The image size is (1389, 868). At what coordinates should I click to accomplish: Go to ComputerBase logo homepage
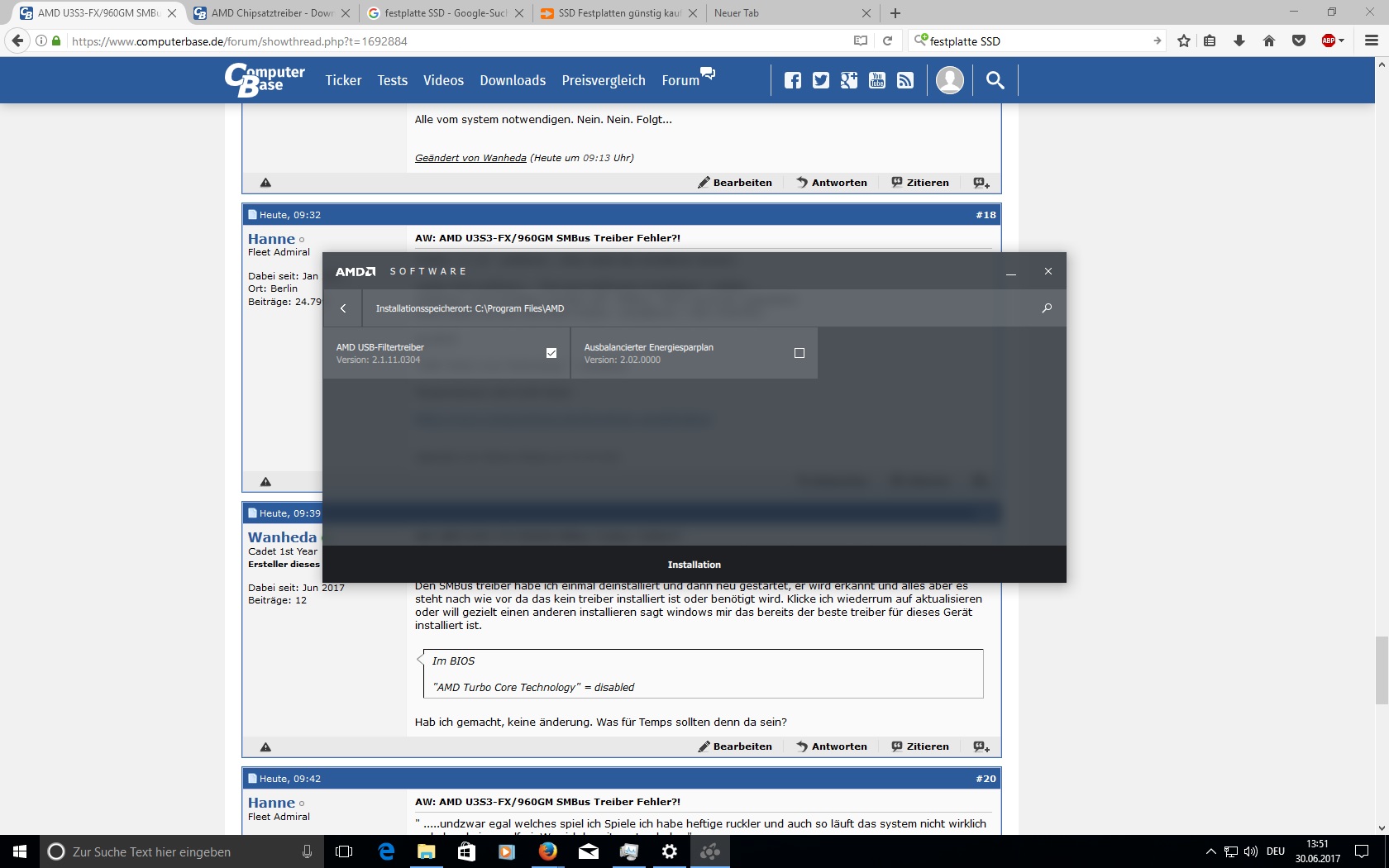(x=265, y=80)
